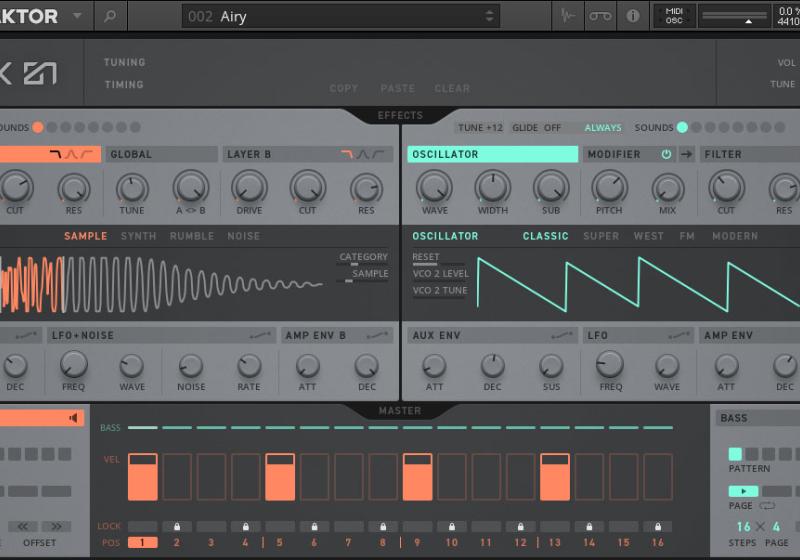Image resolution: width=800 pixels, height=560 pixels.
Task: Switch oscillator to Modern mode
Action: [735, 236]
